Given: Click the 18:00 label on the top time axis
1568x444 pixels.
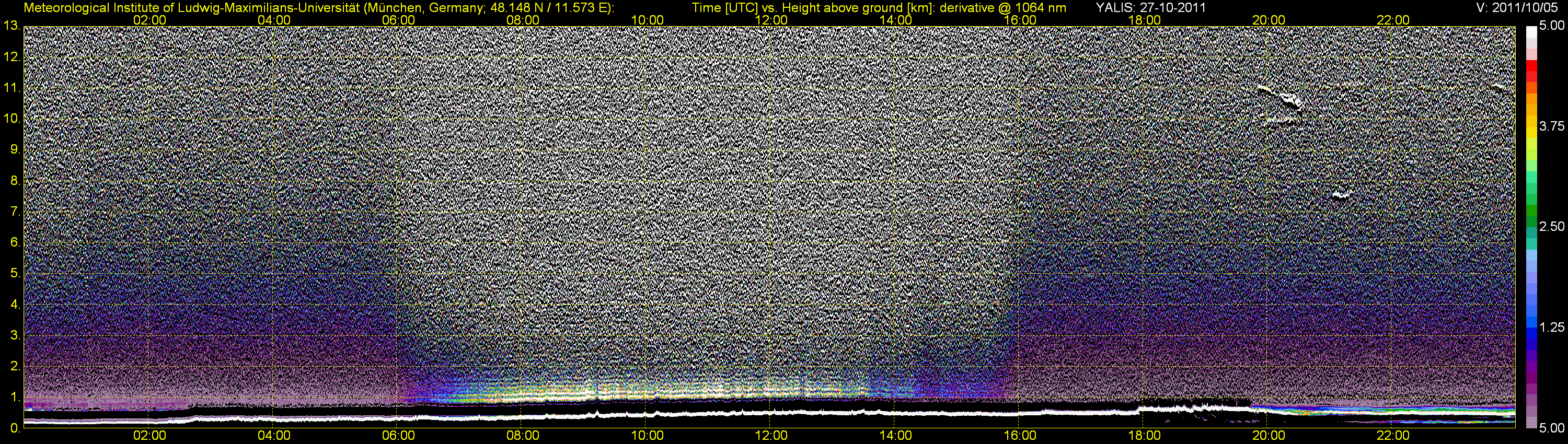Looking at the screenshot, I should tap(1144, 20).
